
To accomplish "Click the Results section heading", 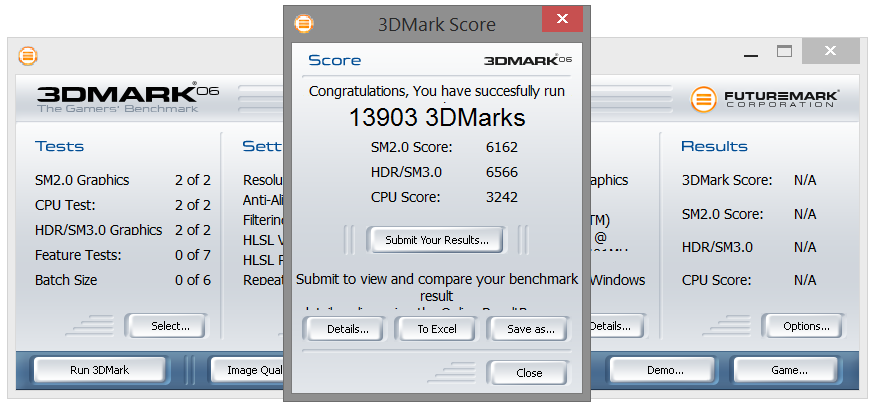I will click(x=714, y=147).
